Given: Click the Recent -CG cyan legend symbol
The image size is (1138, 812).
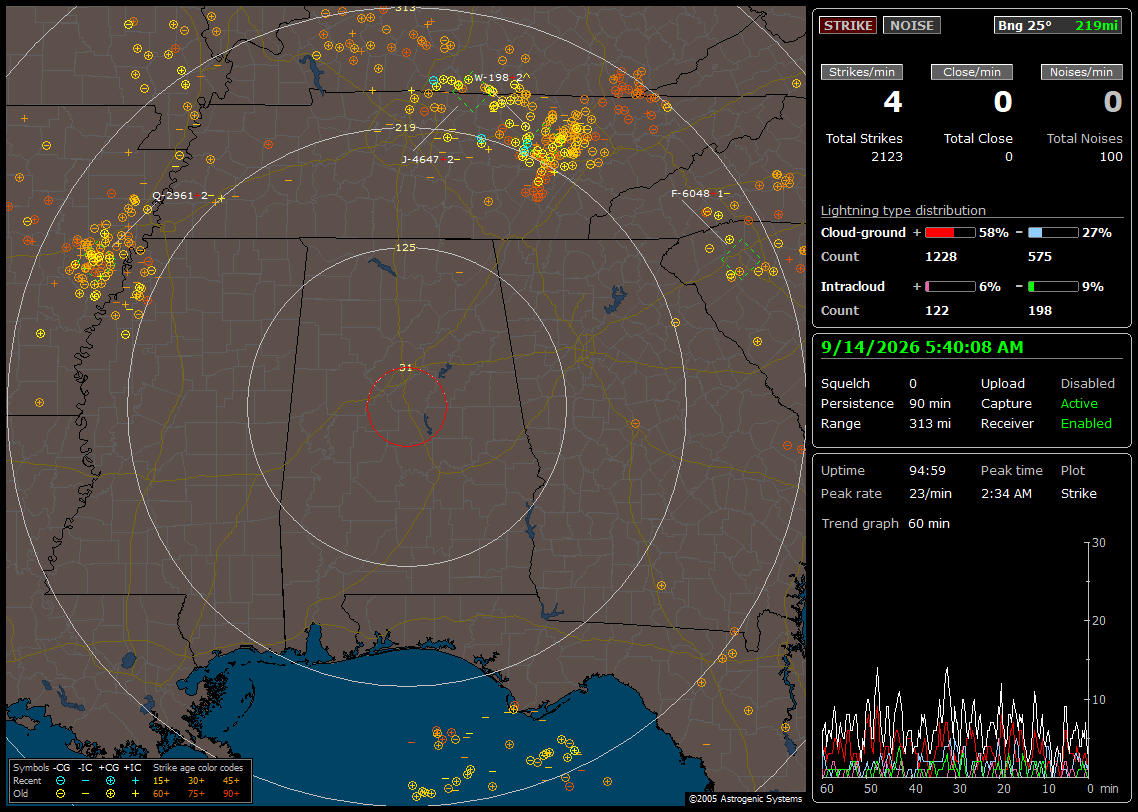Looking at the screenshot, I should 60,781.
